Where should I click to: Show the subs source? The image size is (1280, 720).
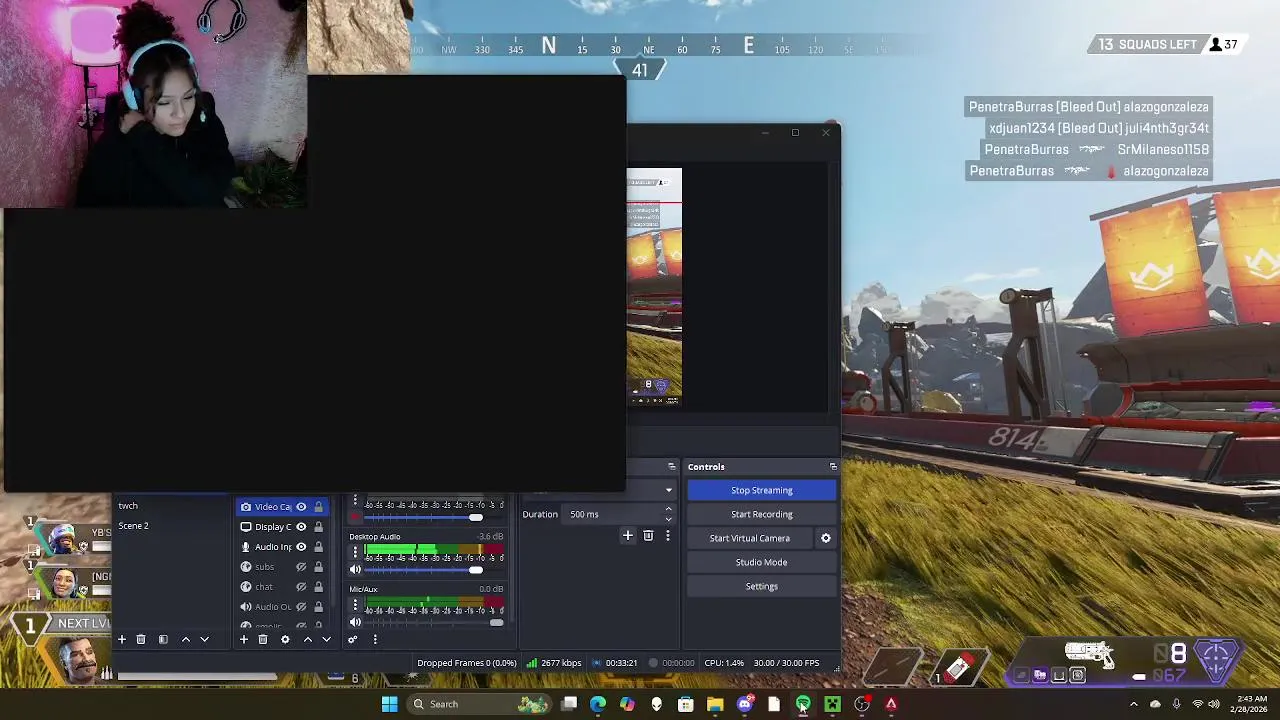pos(301,567)
